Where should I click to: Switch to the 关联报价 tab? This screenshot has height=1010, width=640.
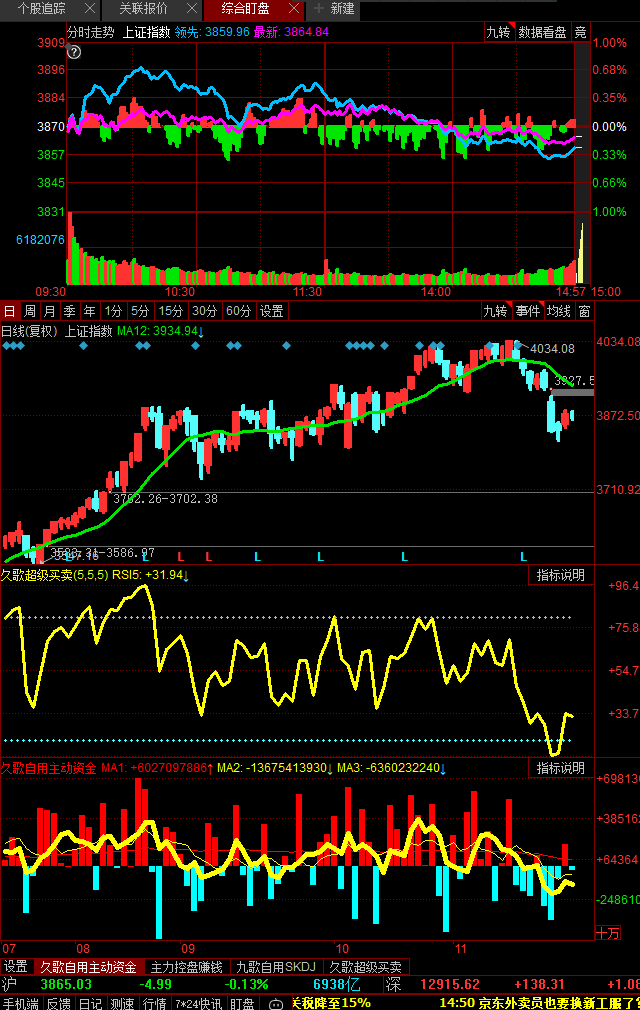pyautogui.click(x=144, y=9)
